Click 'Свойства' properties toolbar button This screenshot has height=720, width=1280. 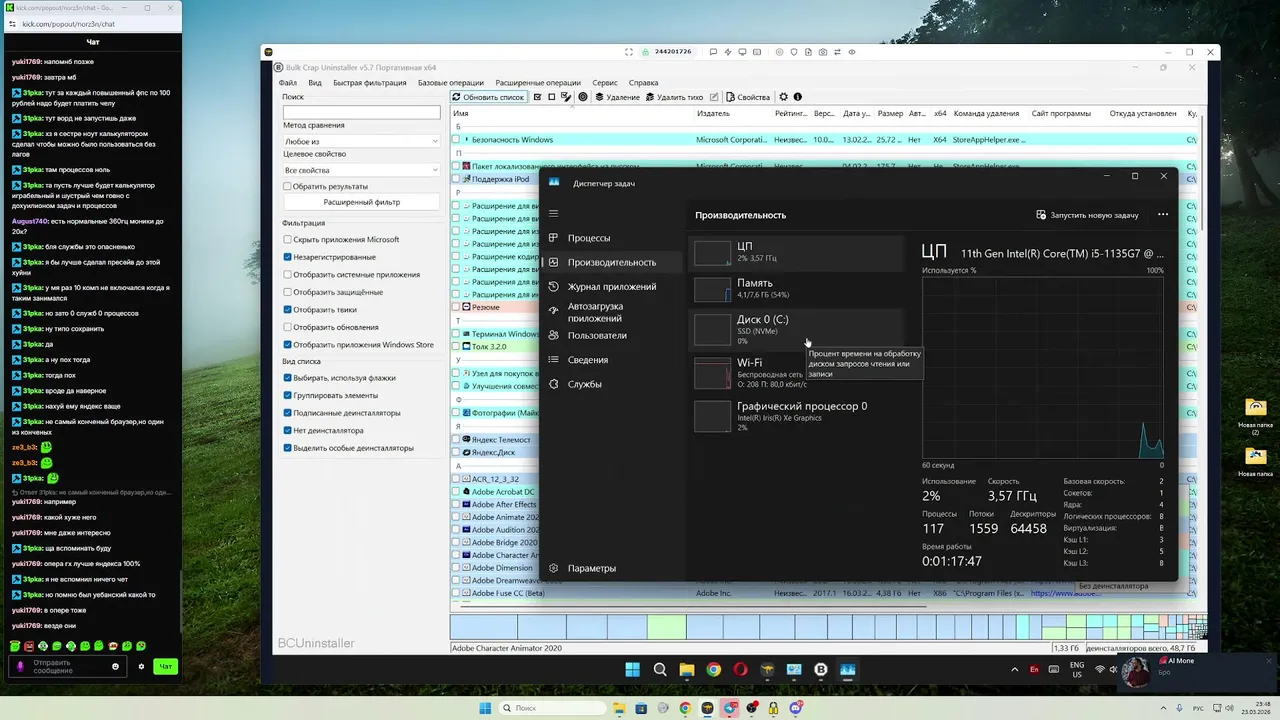click(x=748, y=97)
